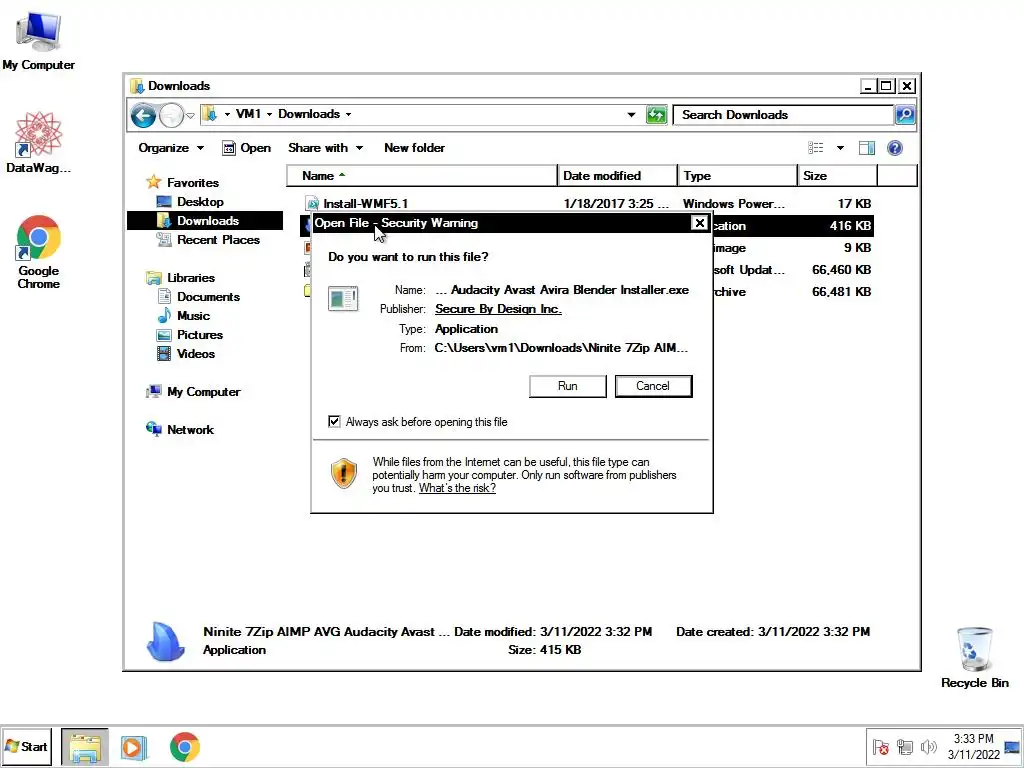Viewport: 1024px width, 768px height.
Task: Open the recent pages dropdown arrow
Action: [190, 116]
